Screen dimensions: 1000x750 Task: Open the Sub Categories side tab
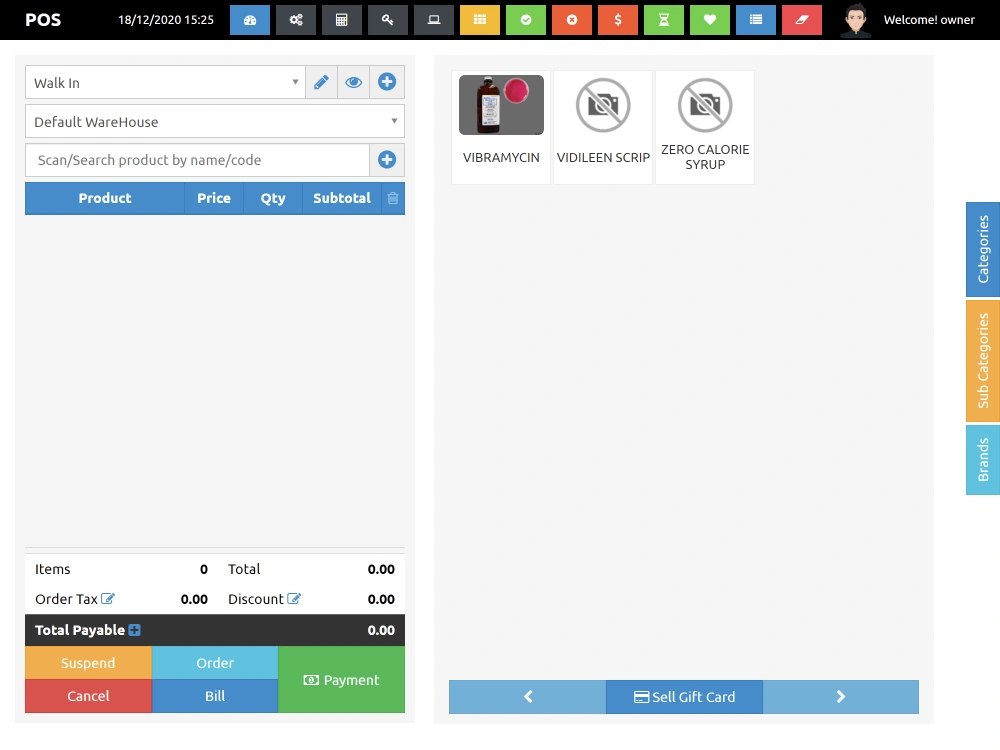pyautogui.click(x=983, y=361)
